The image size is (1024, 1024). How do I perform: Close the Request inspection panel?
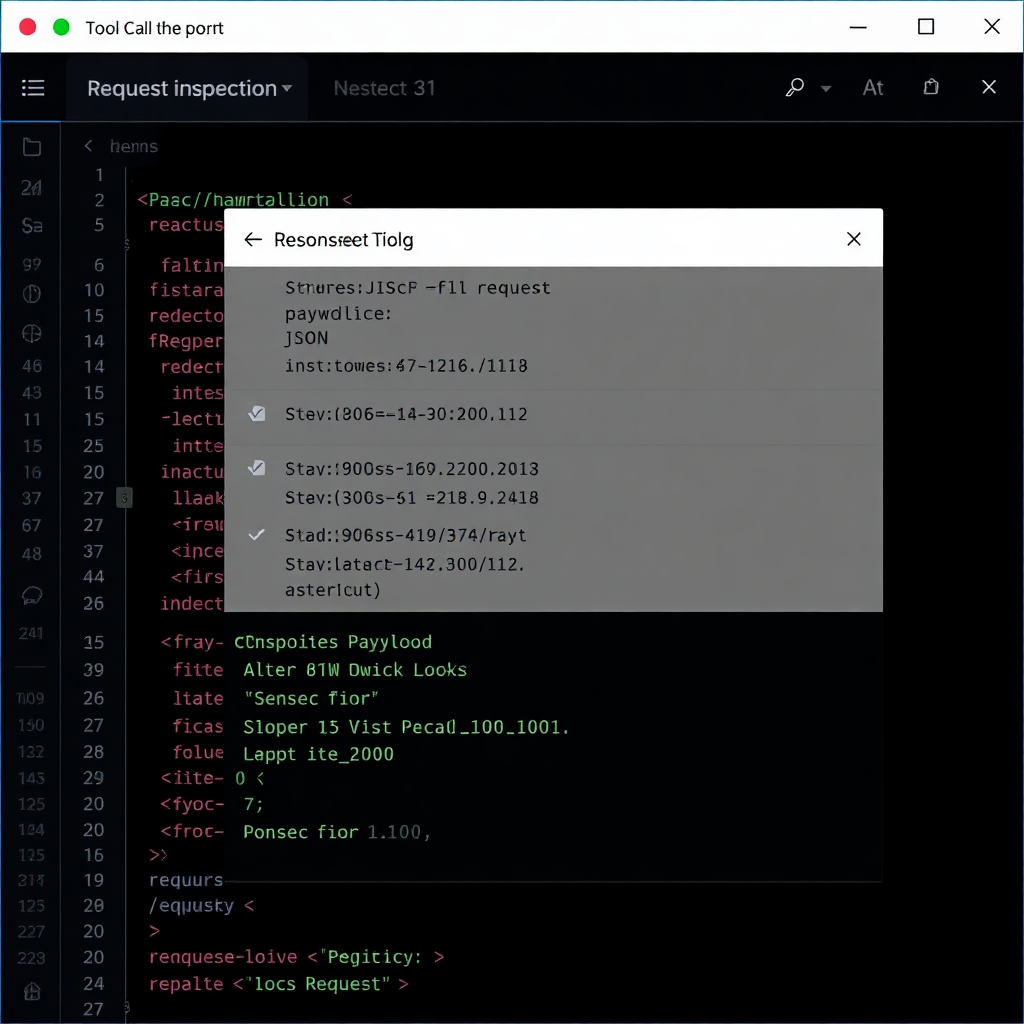point(989,87)
